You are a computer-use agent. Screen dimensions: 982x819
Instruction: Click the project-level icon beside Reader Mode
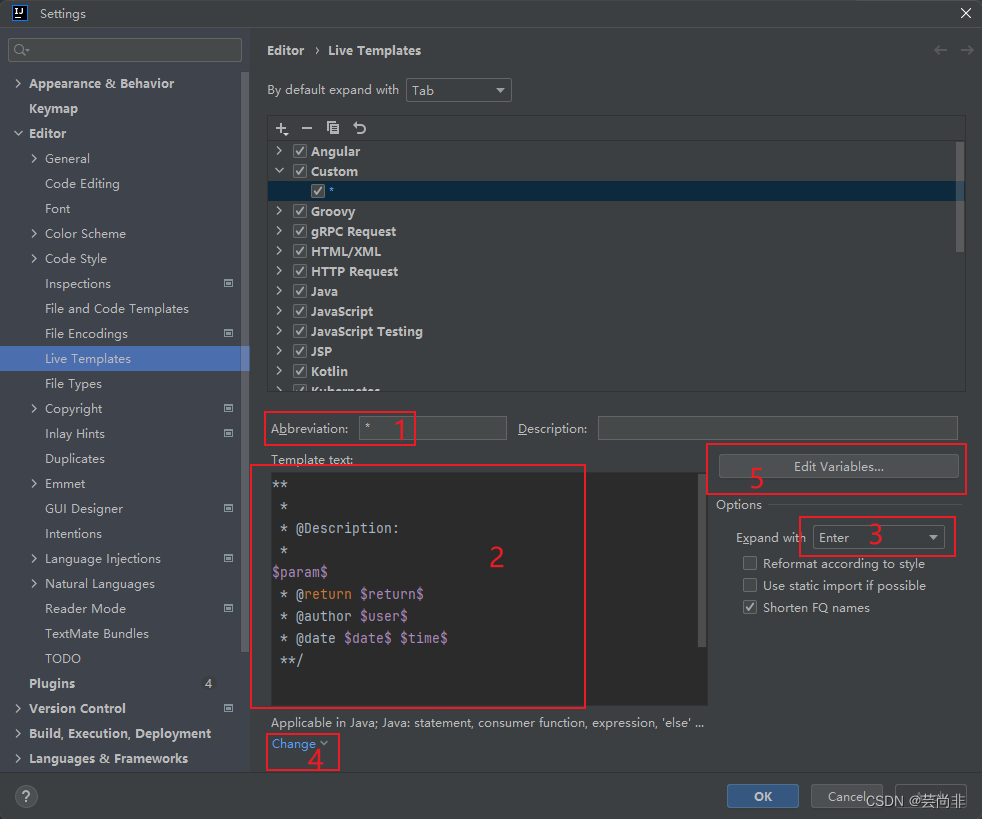coord(229,609)
